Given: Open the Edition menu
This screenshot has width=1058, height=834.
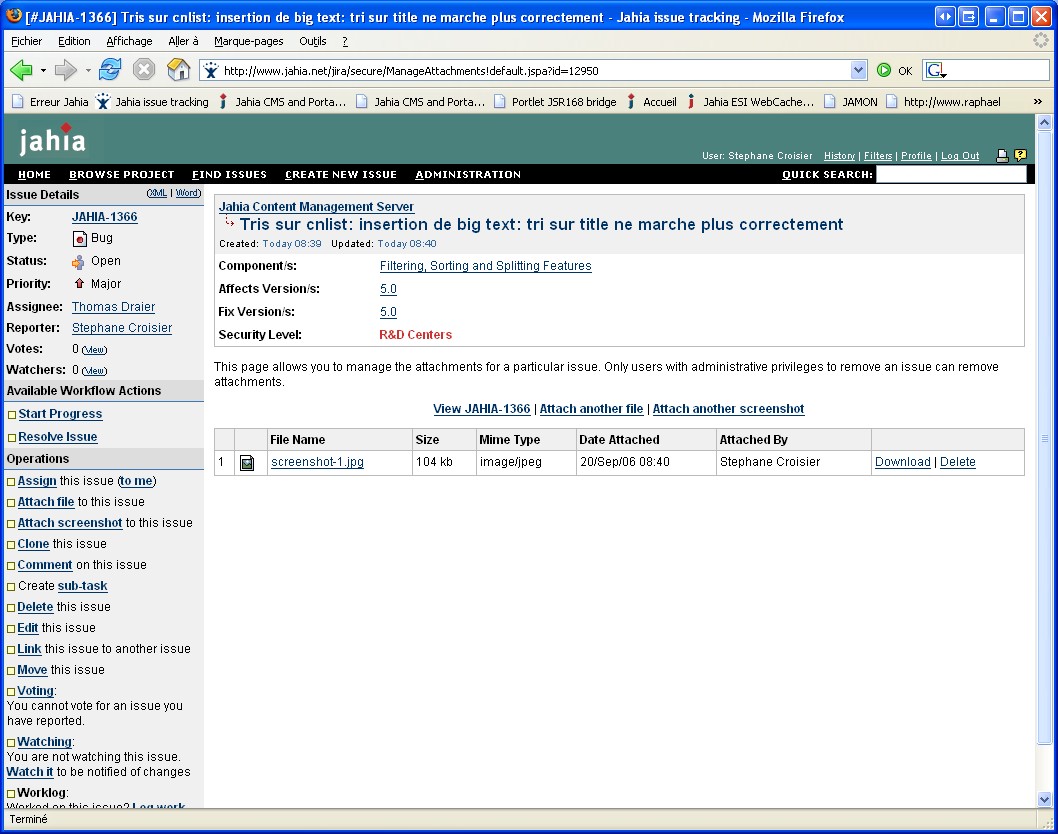Looking at the screenshot, I should (74, 41).
